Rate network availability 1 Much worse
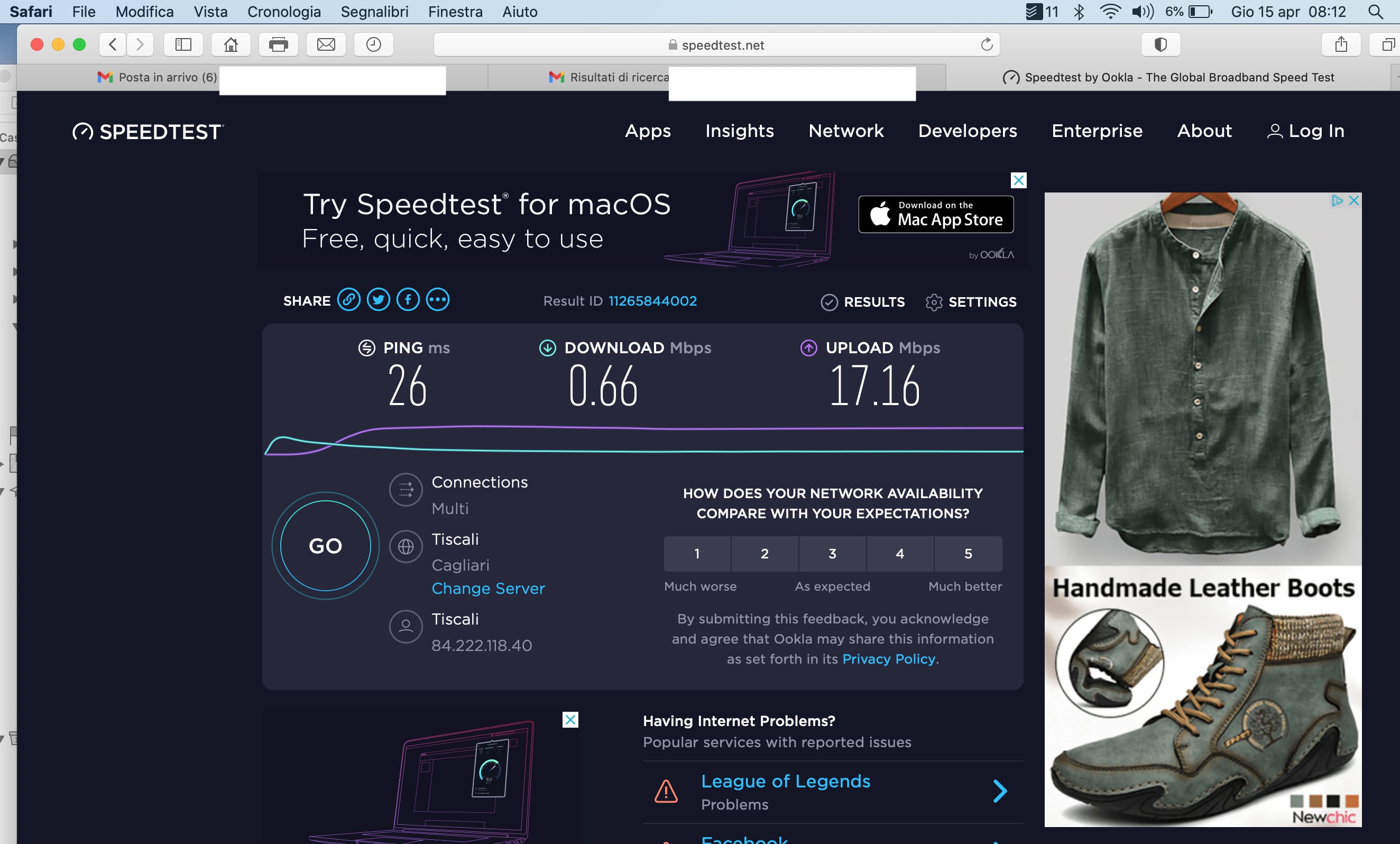The image size is (1400, 844). click(x=697, y=554)
